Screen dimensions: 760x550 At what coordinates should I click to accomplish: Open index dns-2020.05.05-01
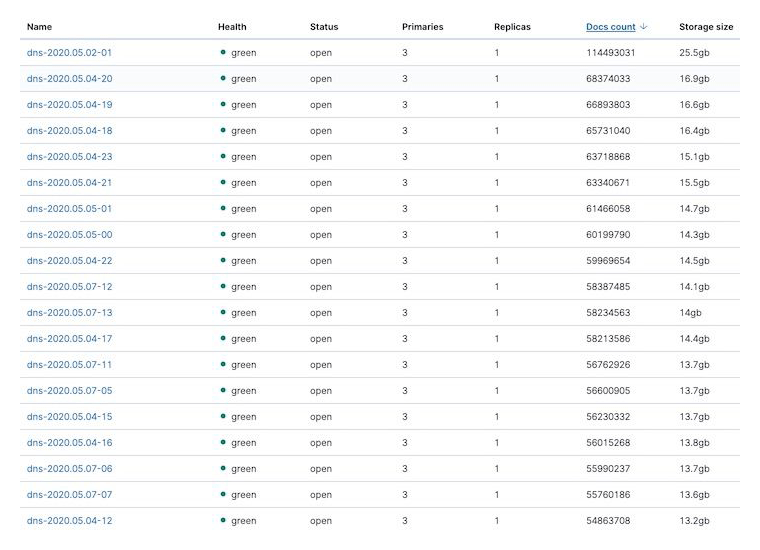point(69,208)
